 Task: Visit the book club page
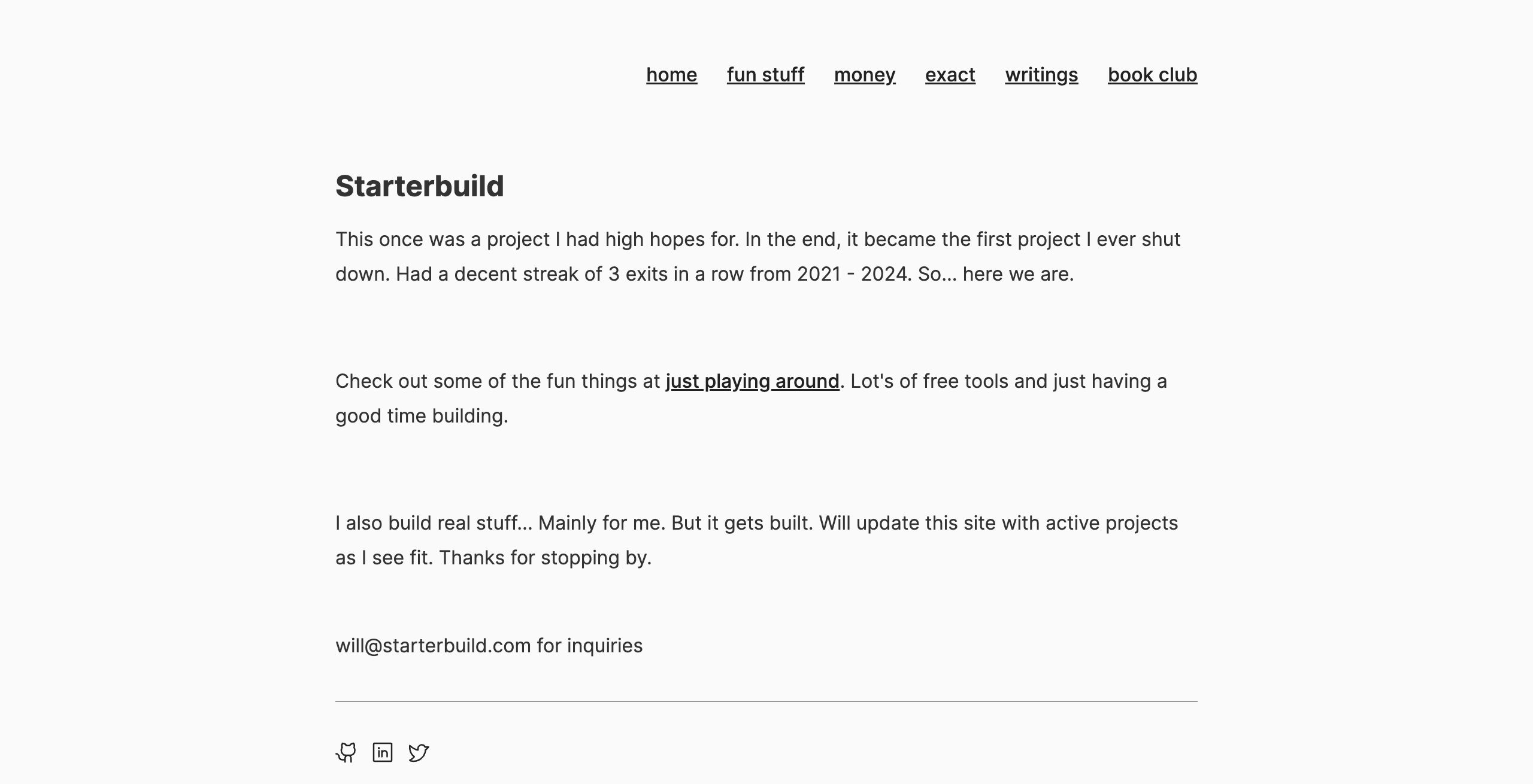[x=1152, y=75]
